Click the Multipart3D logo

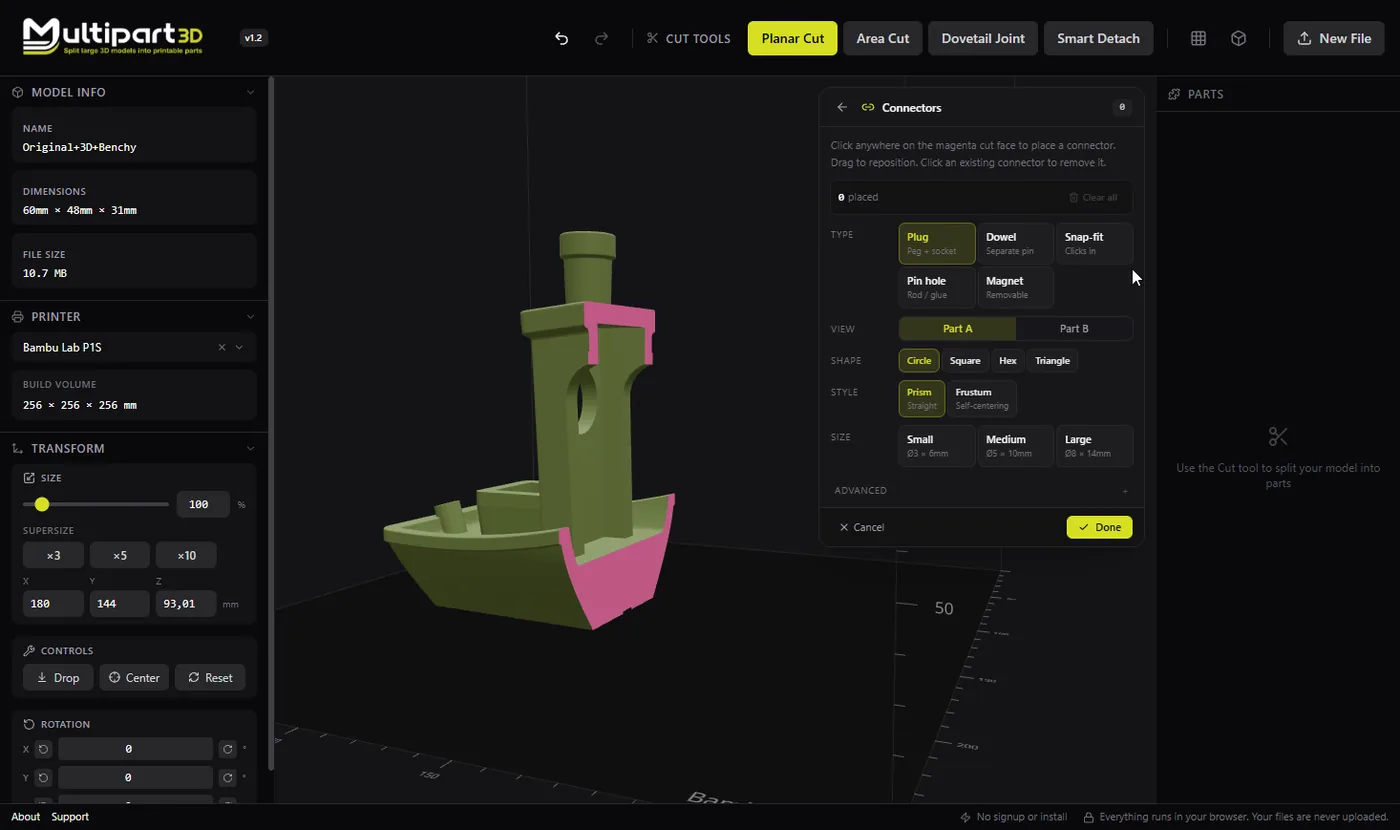(113, 37)
